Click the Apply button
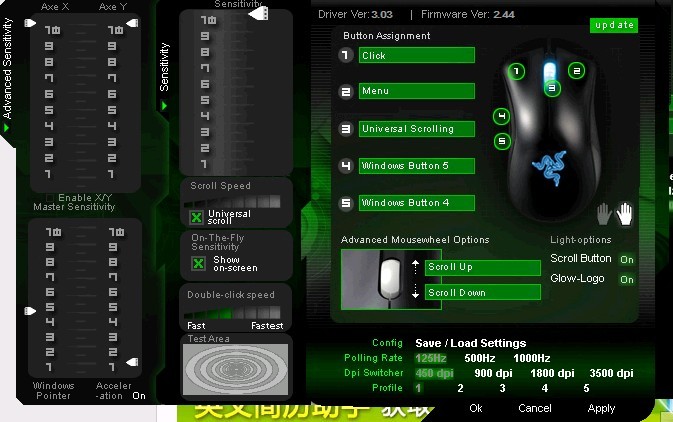The image size is (673, 422). [x=601, y=408]
